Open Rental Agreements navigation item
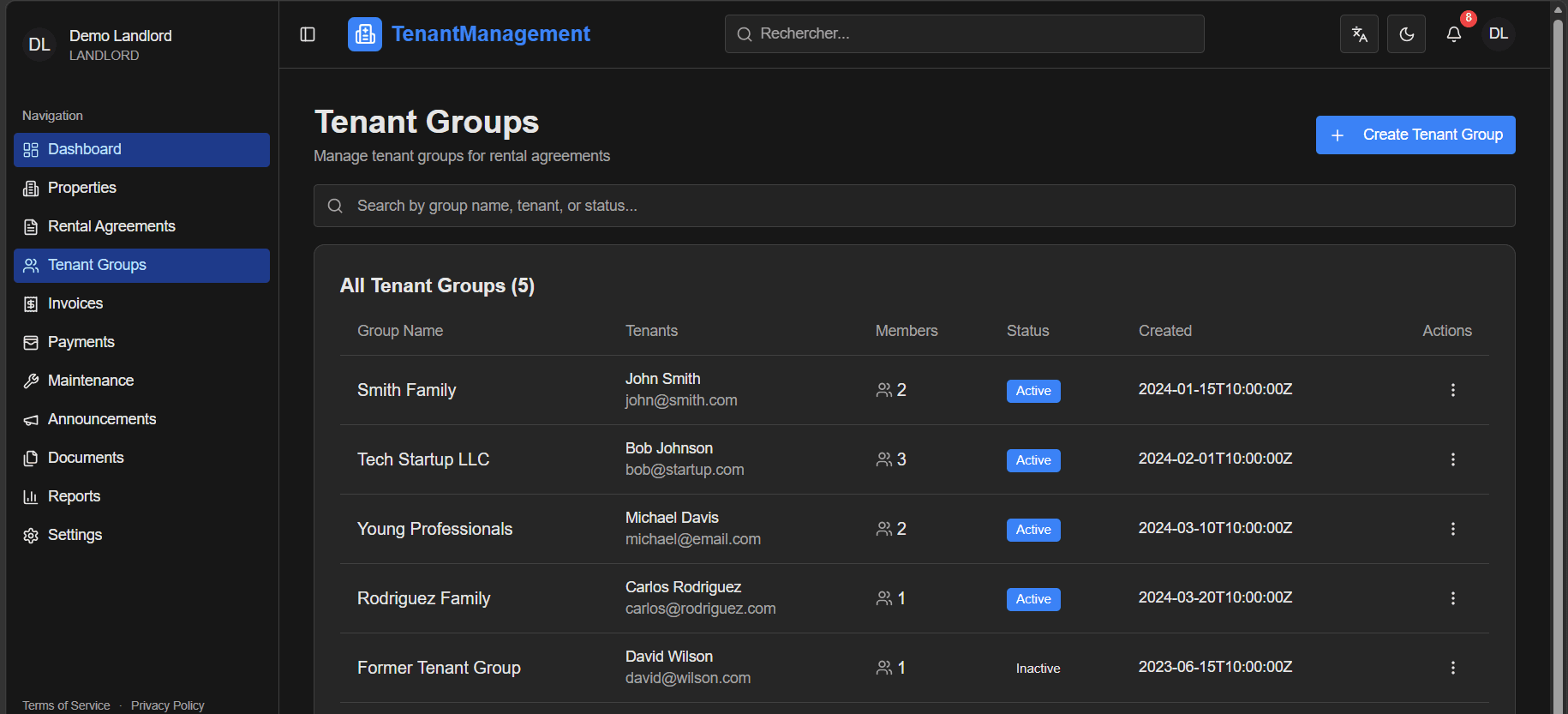Screen dimensions: 1568x714 point(141,227)
